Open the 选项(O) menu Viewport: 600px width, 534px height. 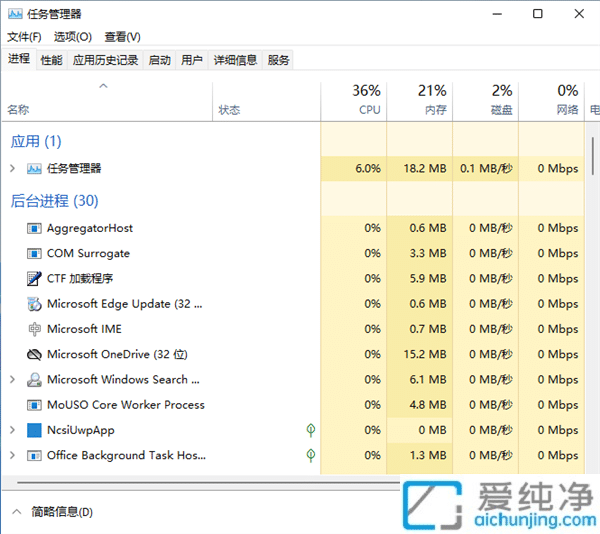[x=73, y=37]
